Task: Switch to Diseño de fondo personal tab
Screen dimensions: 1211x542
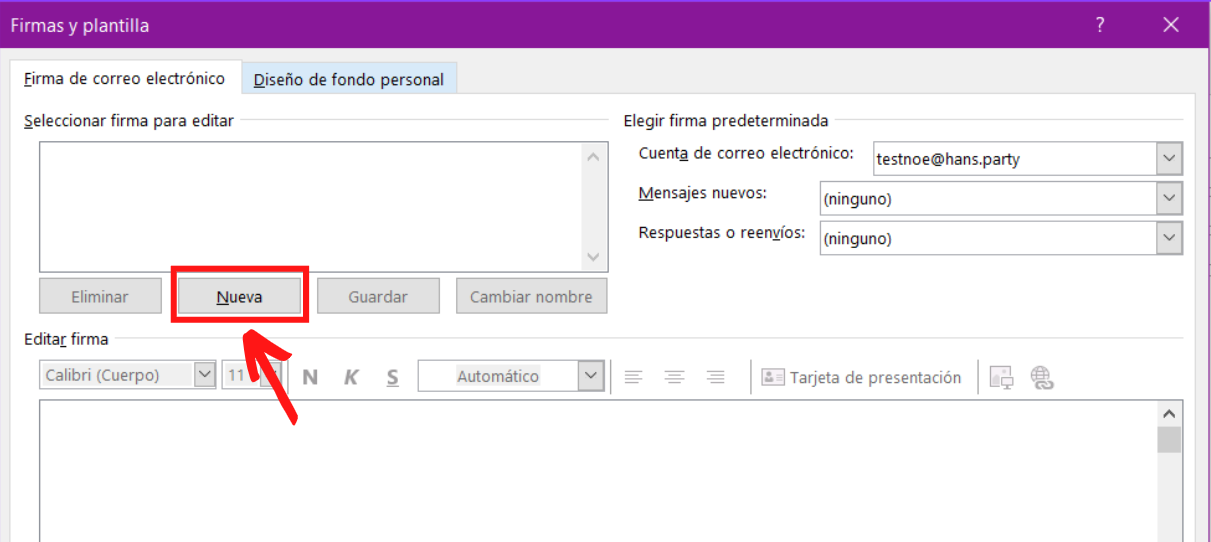Action: (349, 80)
